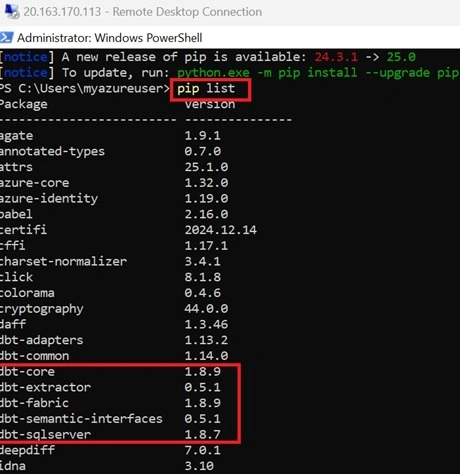The height and width of the screenshot is (474, 460).
Task: Click the charset-normalizer package name
Action: pyautogui.click(x=63, y=261)
